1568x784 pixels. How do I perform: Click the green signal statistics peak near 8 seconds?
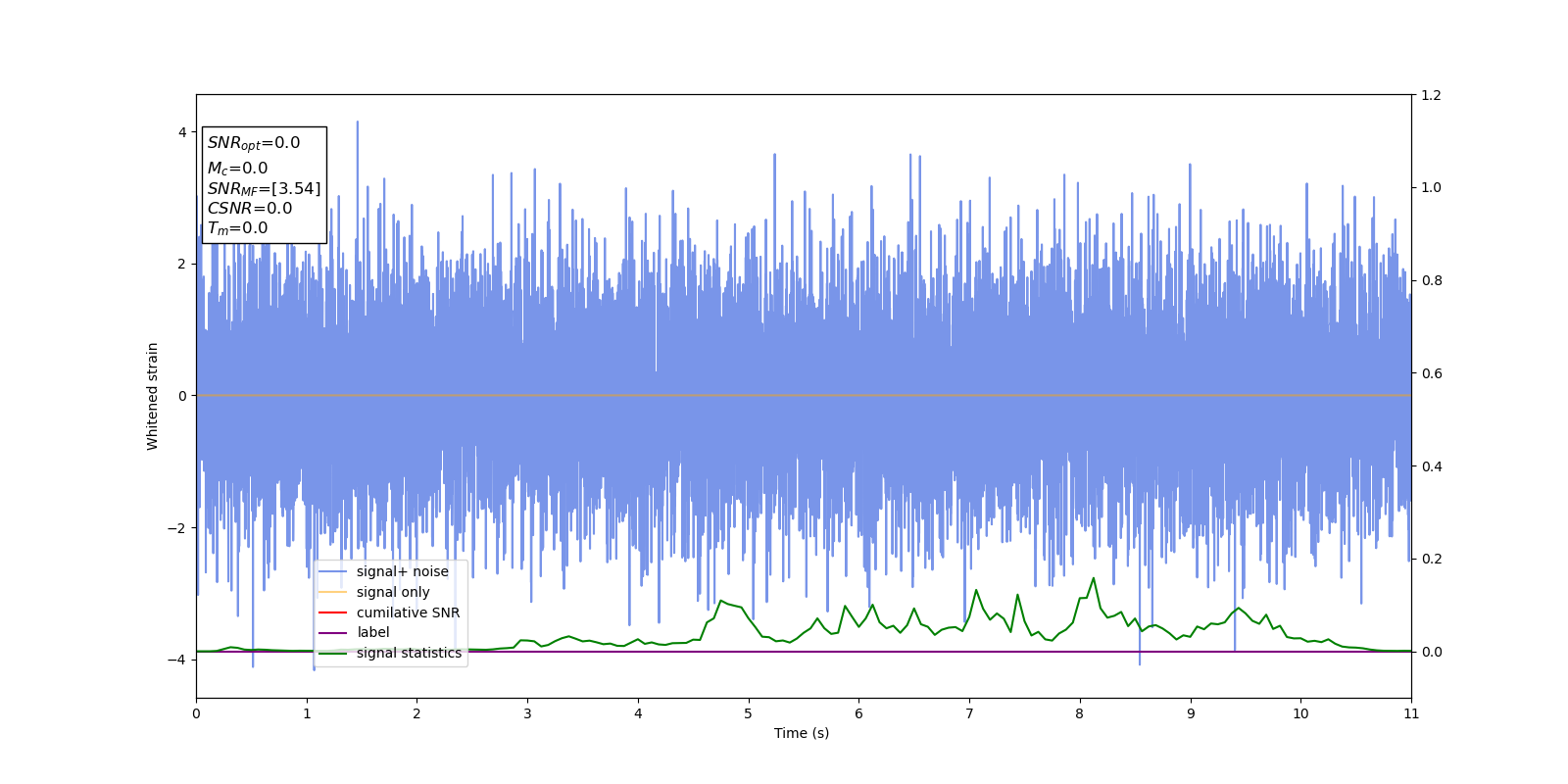(1094, 578)
